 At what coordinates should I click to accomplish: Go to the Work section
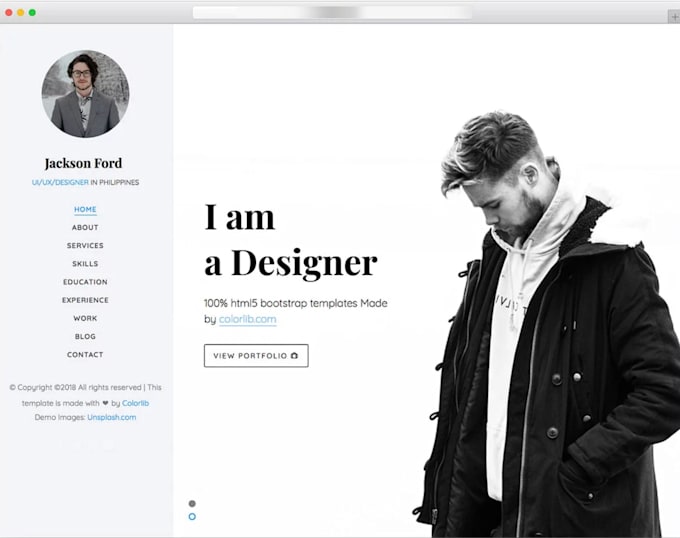pos(85,319)
